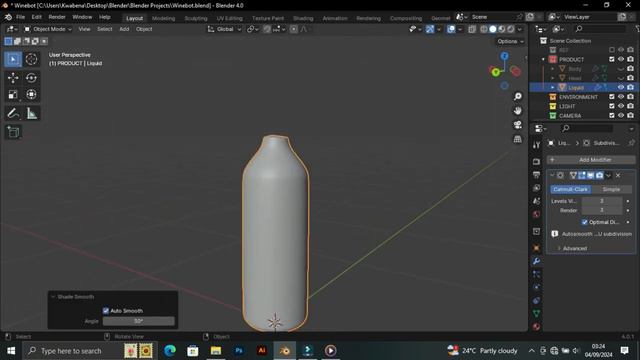The height and width of the screenshot is (360, 640).
Task: Open the viewport Add menu
Action: 124,29
